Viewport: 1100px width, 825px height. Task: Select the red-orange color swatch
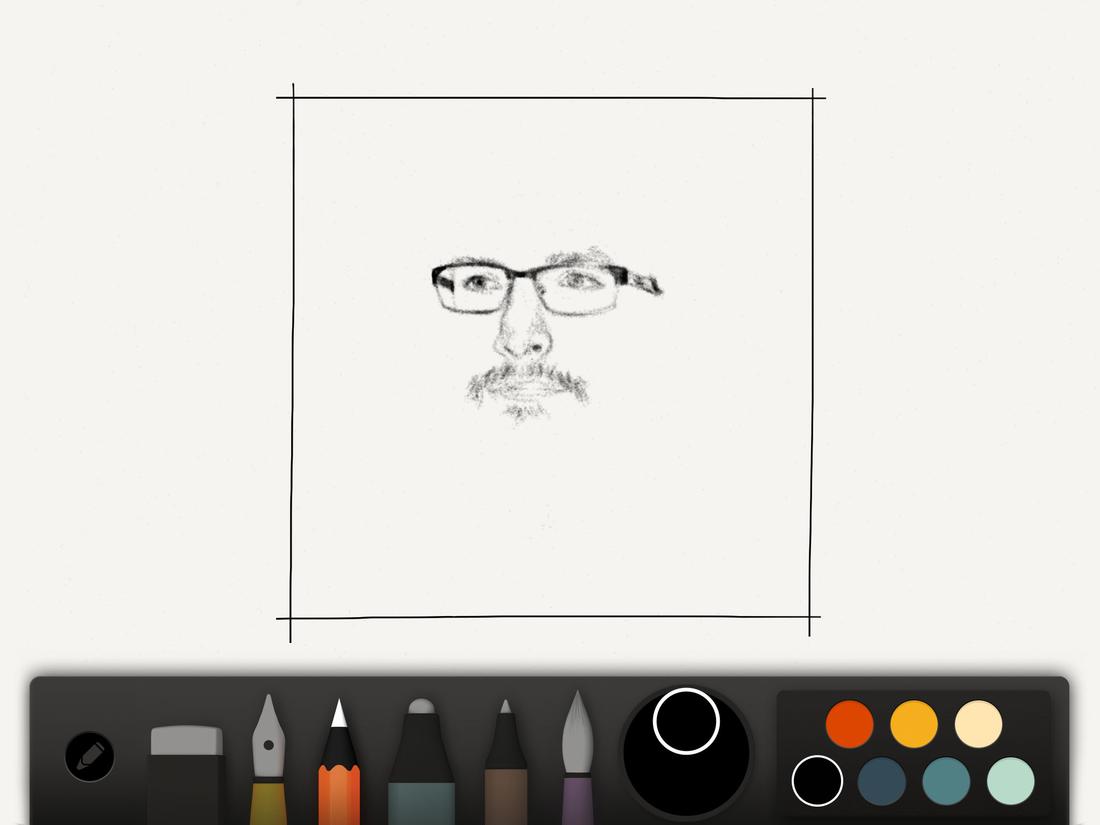pyautogui.click(x=849, y=722)
